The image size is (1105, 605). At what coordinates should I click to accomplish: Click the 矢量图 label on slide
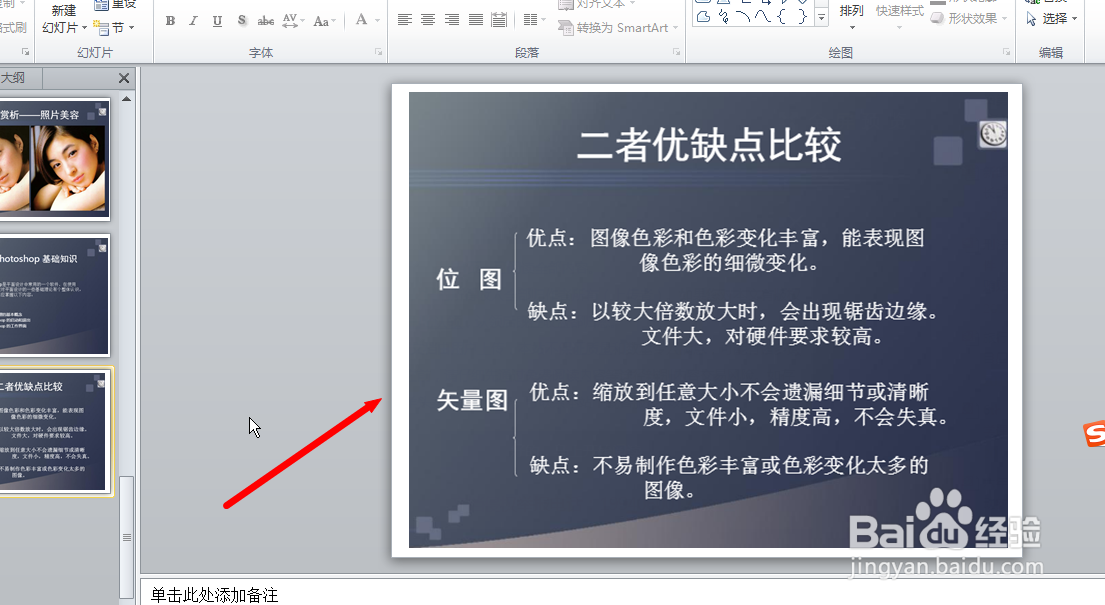[472, 401]
